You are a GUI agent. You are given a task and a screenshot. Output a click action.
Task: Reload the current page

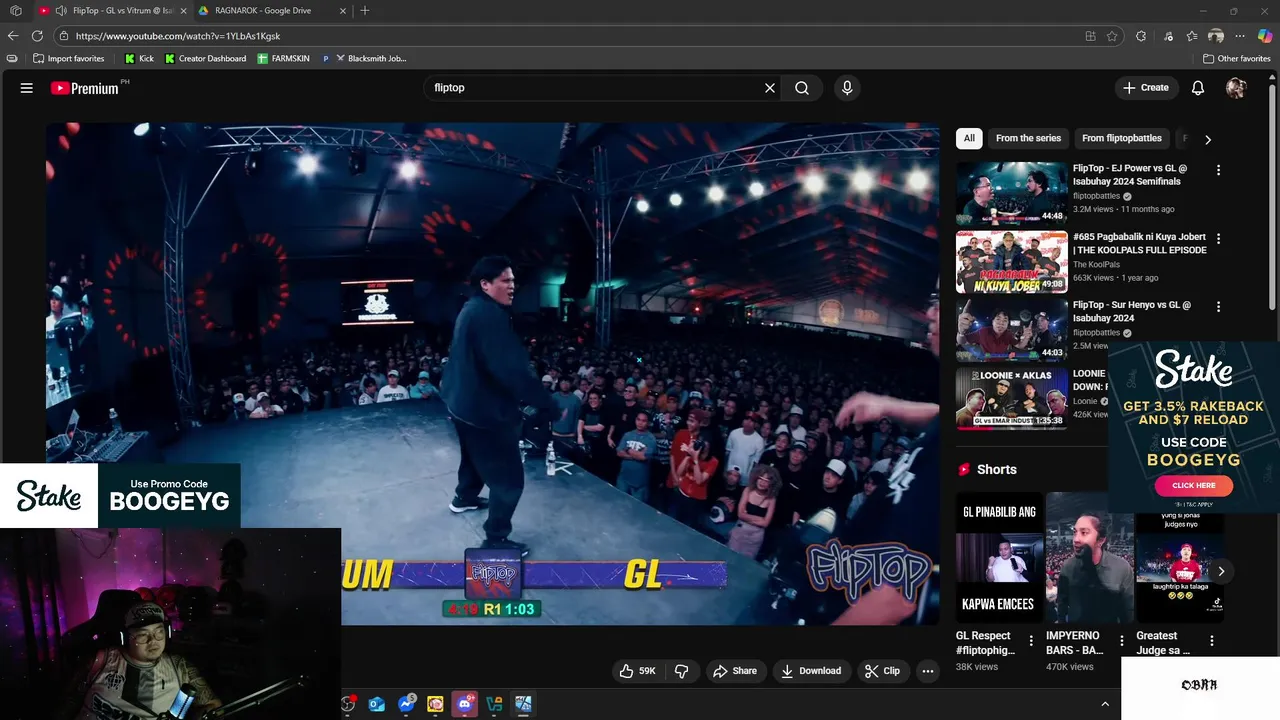pos(37,36)
